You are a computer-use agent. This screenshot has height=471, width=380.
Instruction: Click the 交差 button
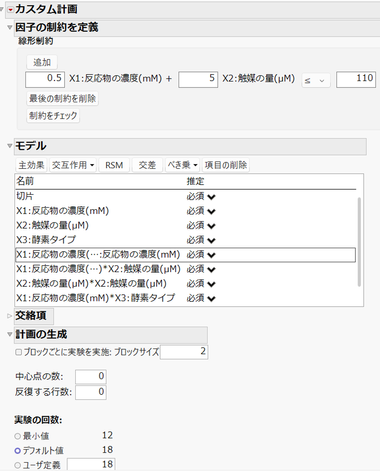pos(147,165)
